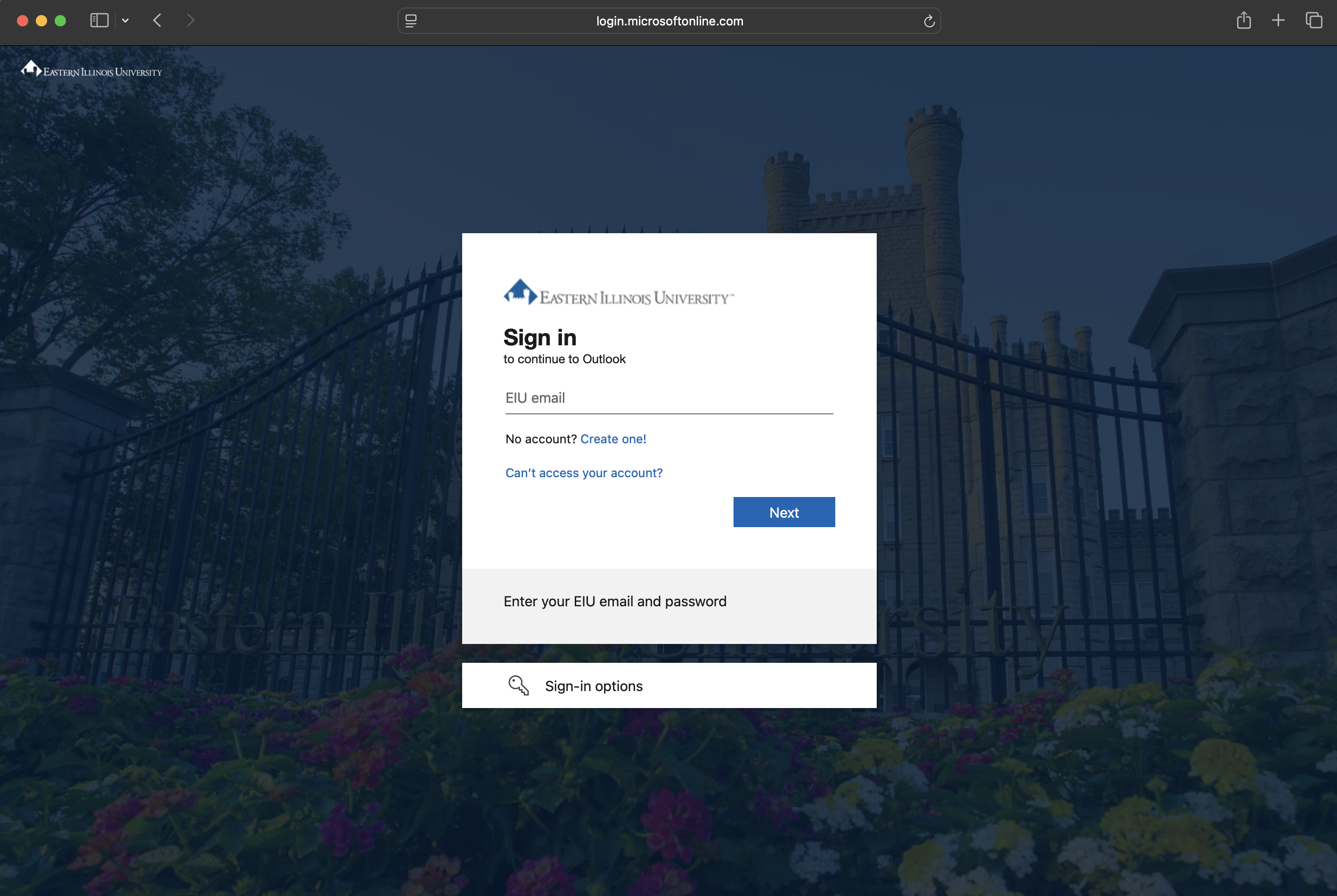Open the page reader menu icon
The image size is (1337, 896).
411,21
